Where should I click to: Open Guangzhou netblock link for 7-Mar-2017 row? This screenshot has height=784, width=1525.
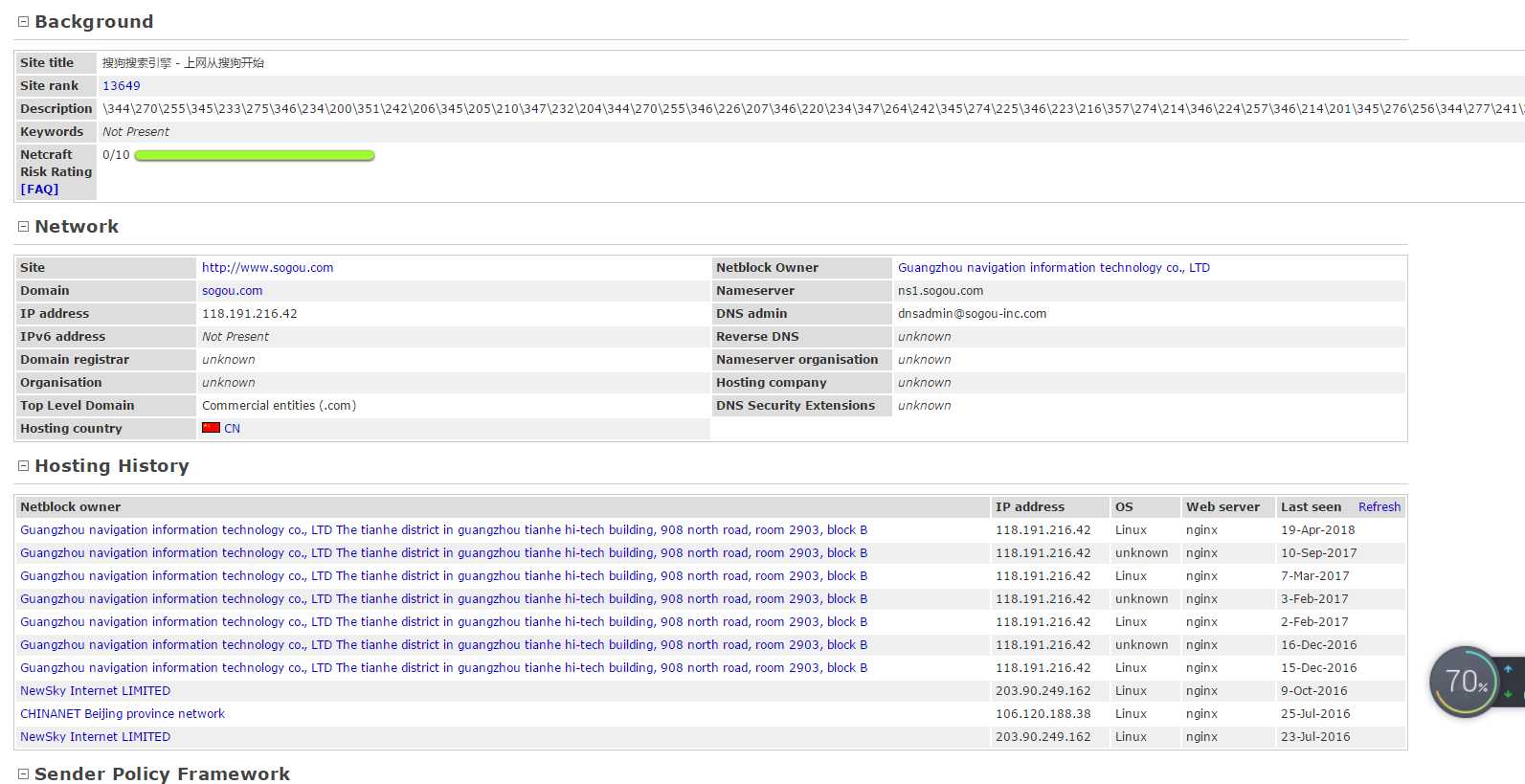[444, 575]
